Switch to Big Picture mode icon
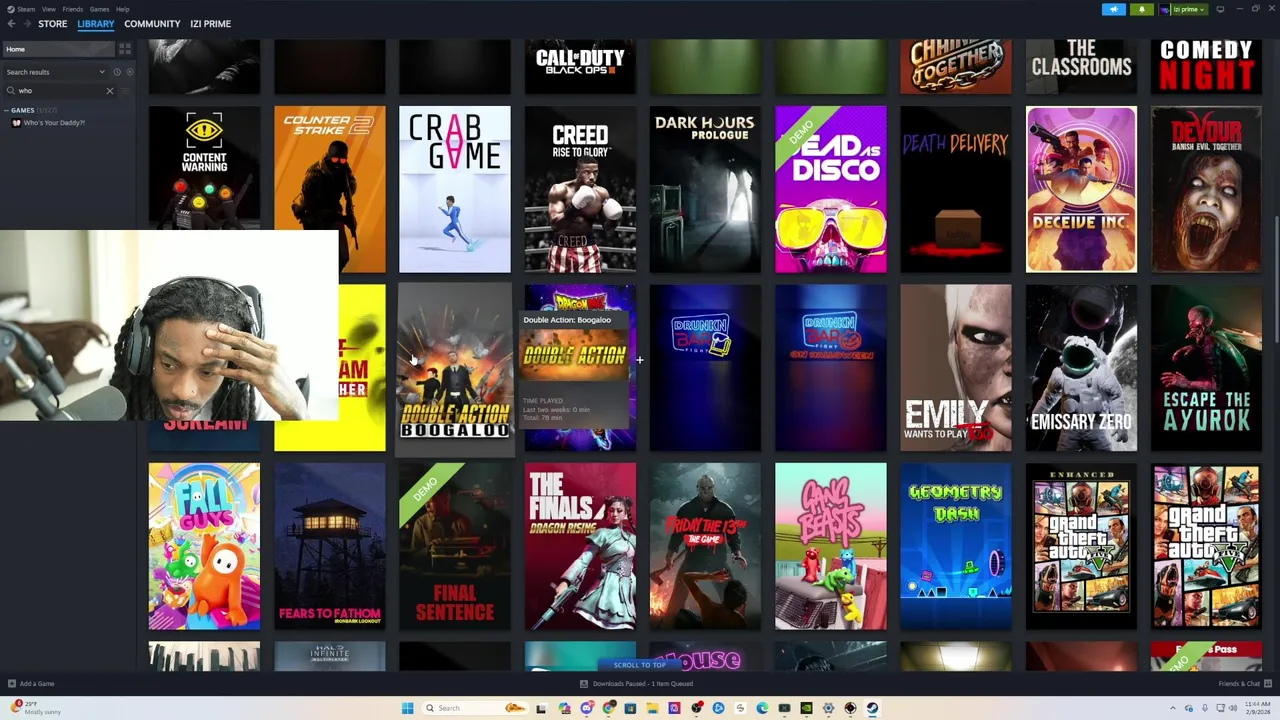Viewport: 1280px width, 720px height. [x=1220, y=9]
